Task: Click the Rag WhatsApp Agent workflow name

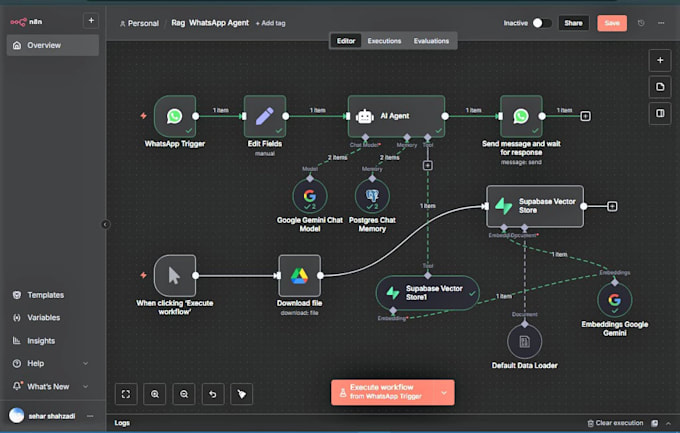Action: 210,23
